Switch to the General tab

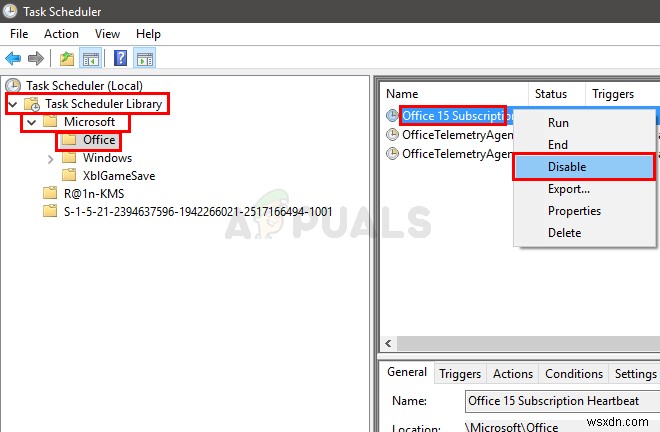[x=407, y=372]
